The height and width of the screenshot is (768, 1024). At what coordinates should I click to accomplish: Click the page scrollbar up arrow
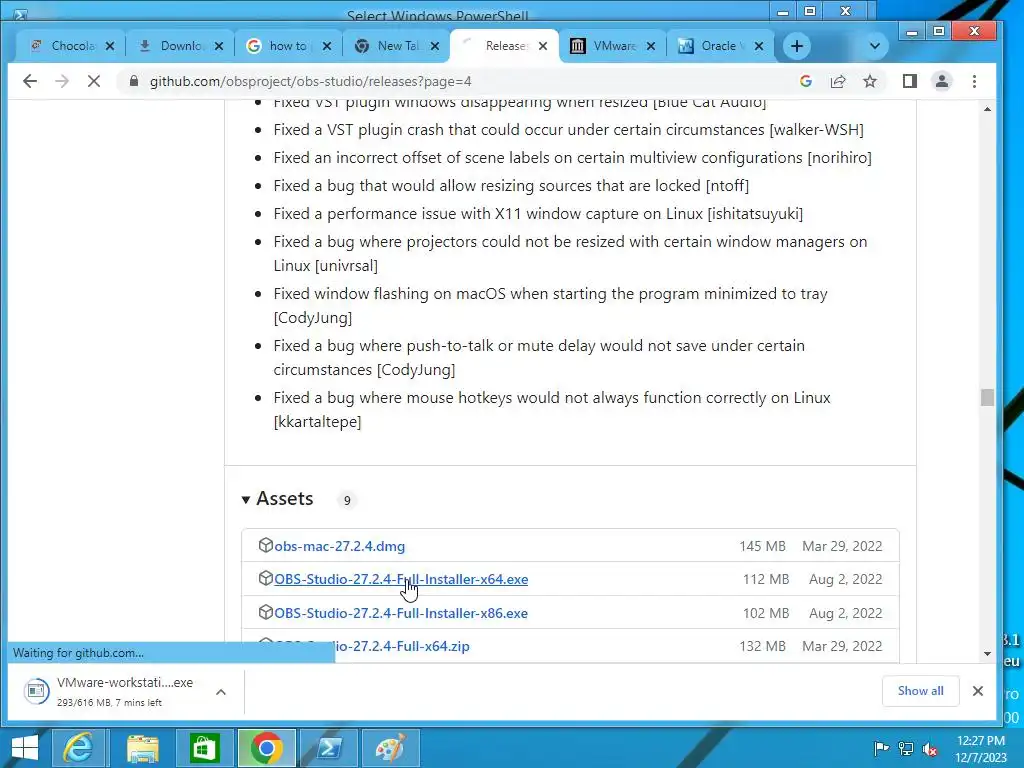pyautogui.click(x=987, y=109)
